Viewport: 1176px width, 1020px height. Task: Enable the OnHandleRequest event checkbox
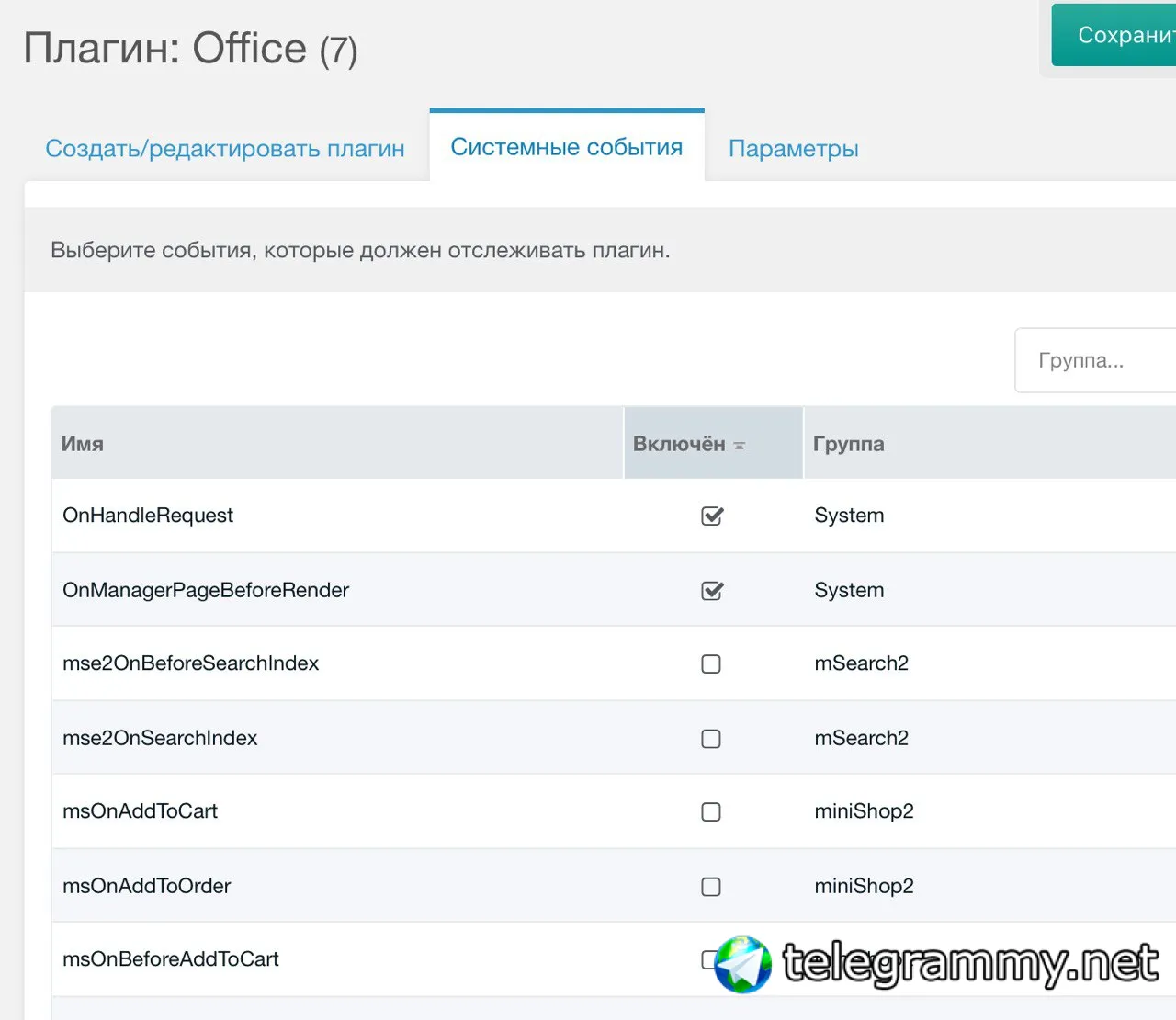(712, 516)
